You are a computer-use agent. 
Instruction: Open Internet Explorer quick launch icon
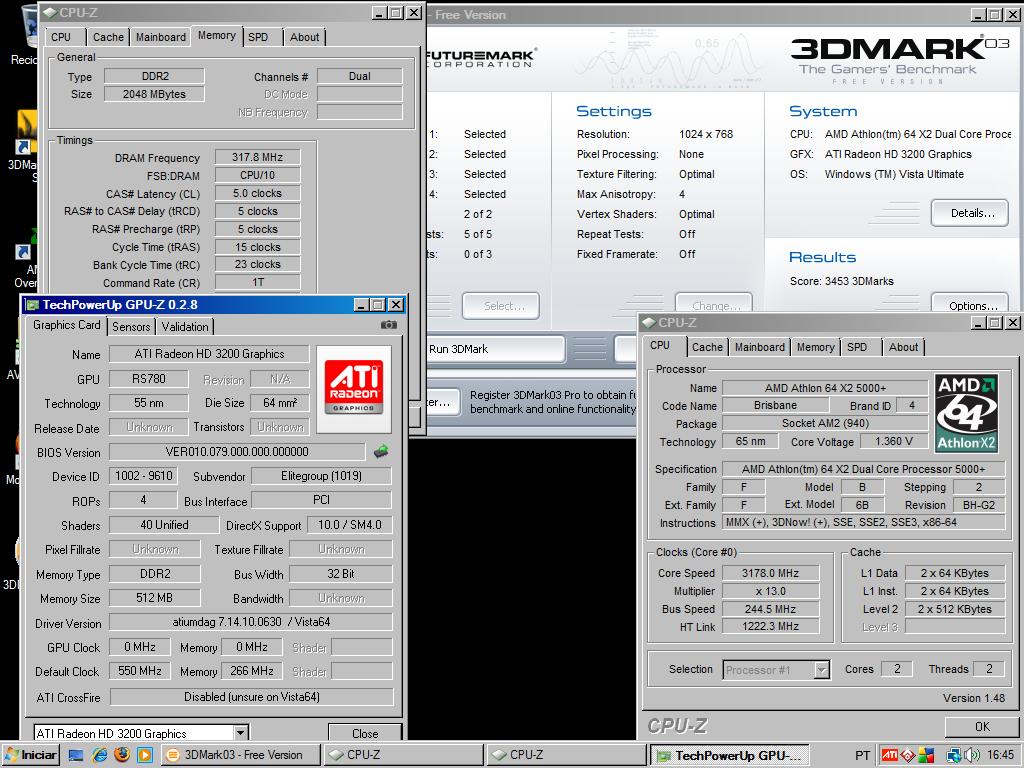coord(99,755)
